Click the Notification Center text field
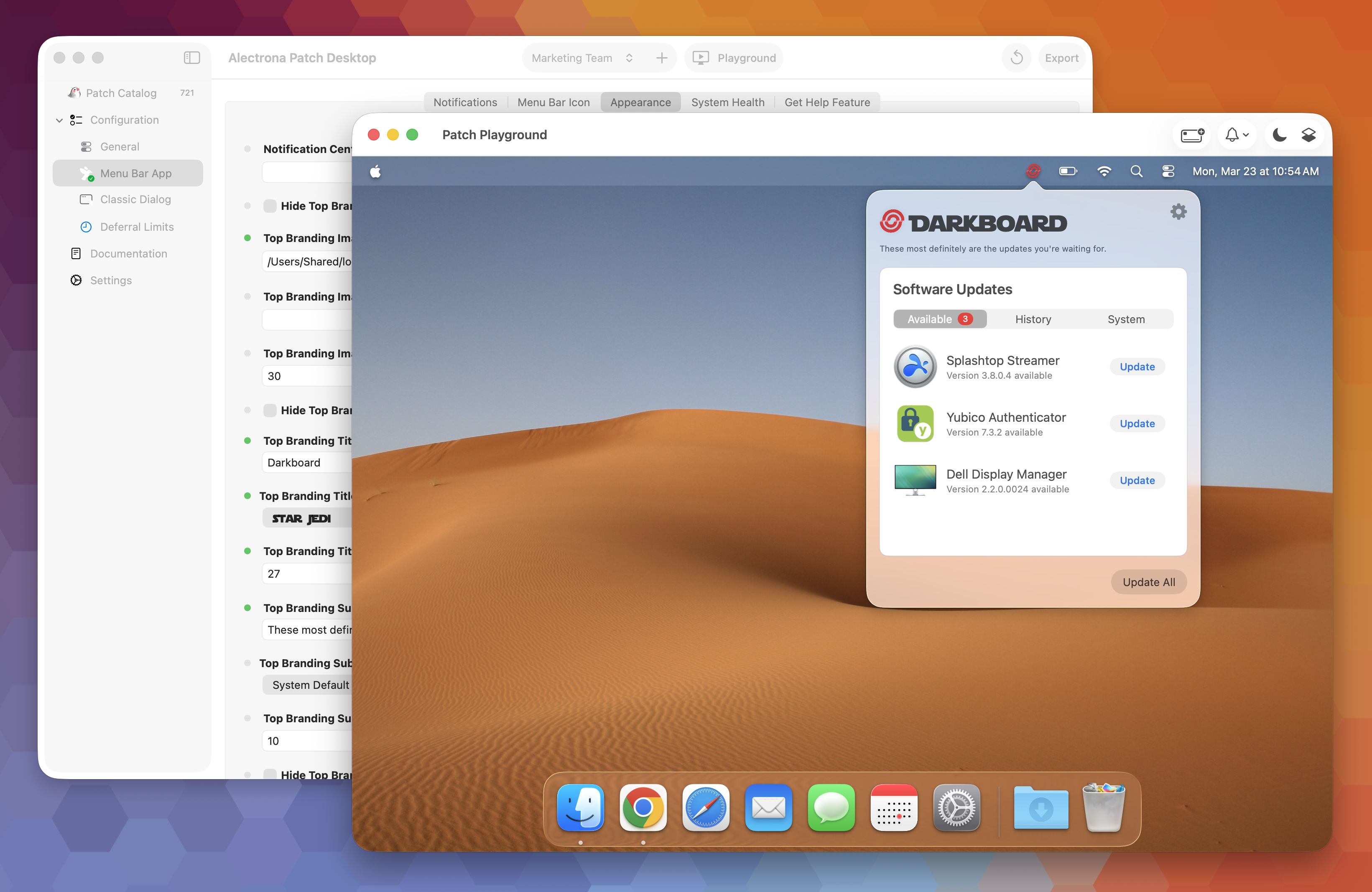 click(x=307, y=172)
